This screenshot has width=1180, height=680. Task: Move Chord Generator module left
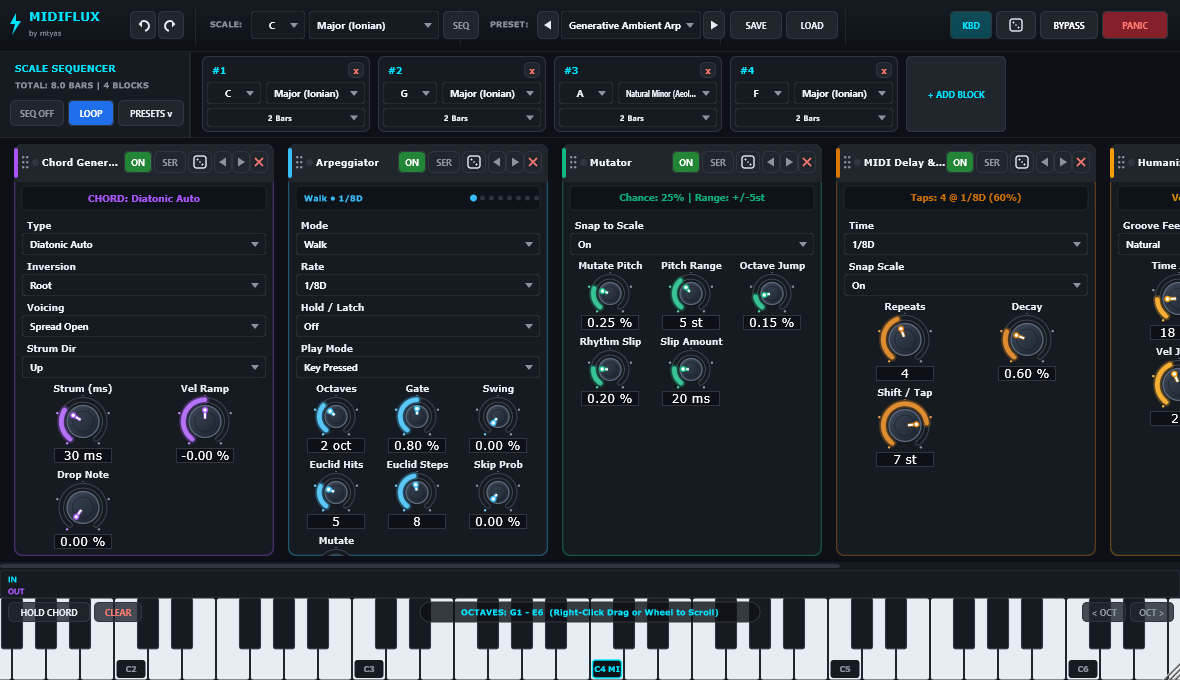click(x=223, y=162)
